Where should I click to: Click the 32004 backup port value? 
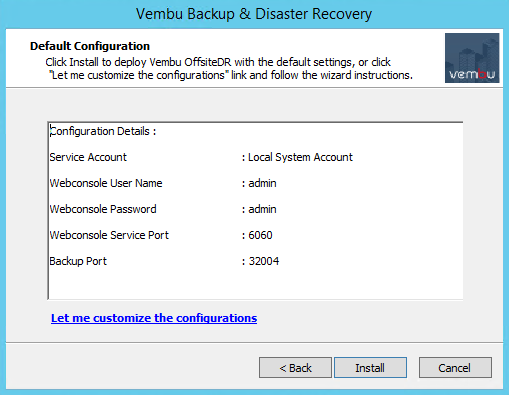pyautogui.click(x=264, y=261)
